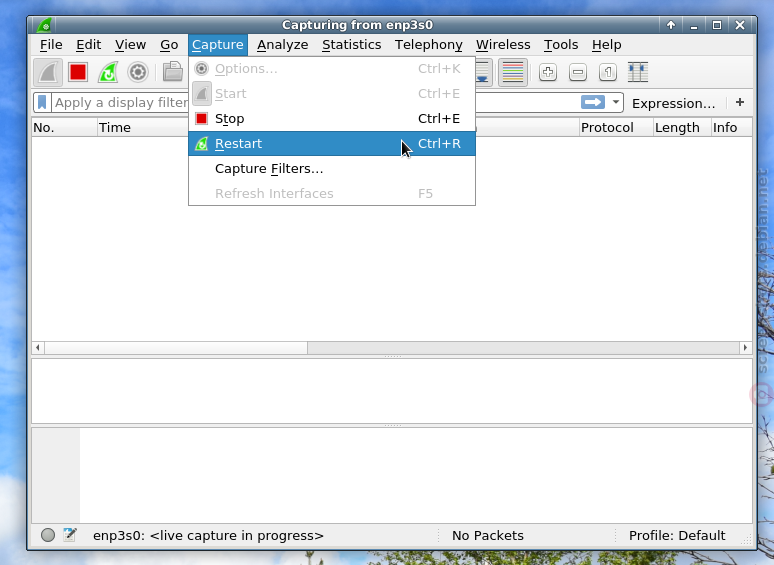Open capture options gear toolbar icon
774x565 pixels.
(138, 73)
